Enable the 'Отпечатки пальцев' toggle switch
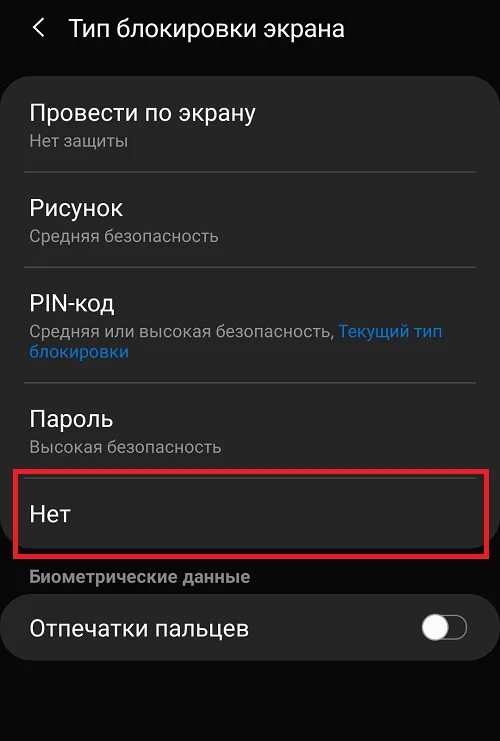 click(444, 628)
